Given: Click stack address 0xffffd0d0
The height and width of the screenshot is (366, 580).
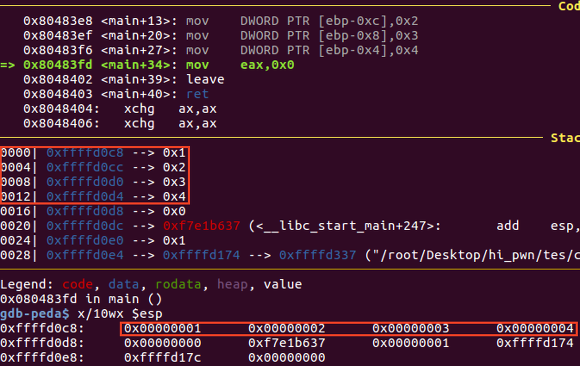Looking at the screenshot, I should (85, 182).
